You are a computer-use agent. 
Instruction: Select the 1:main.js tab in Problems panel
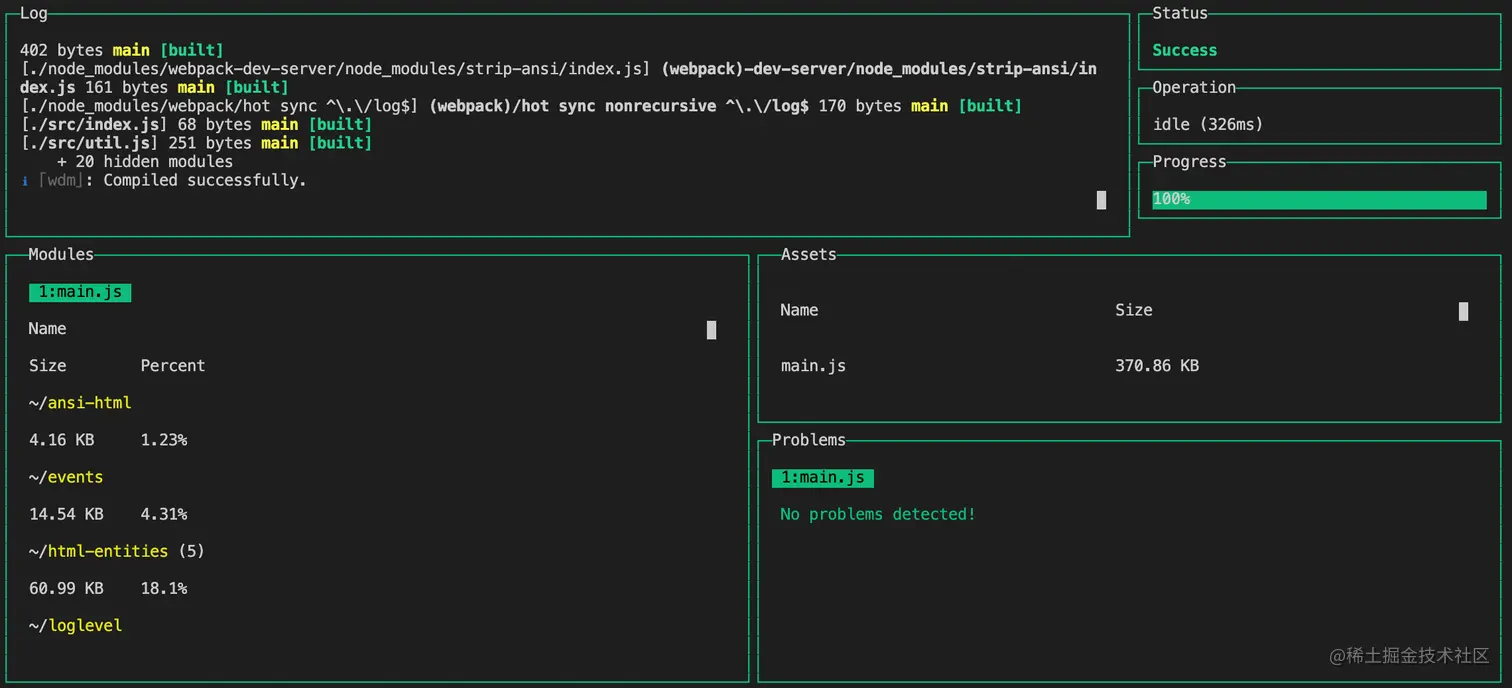[822, 478]
